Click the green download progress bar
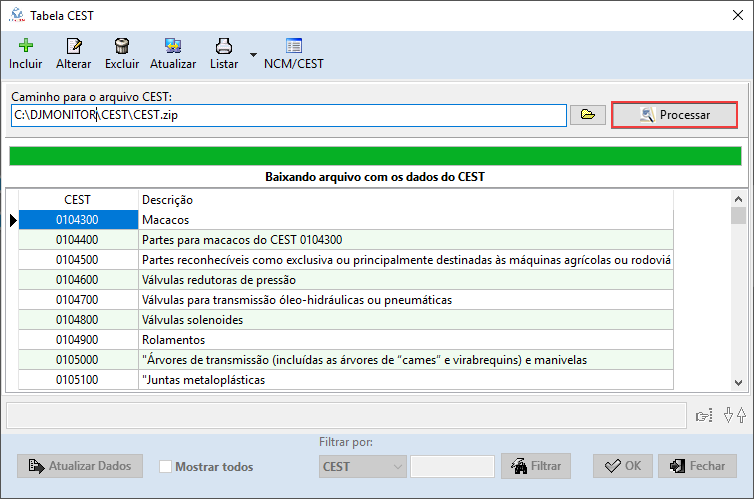The height and width of the screenshot is (499, 754). pos(375,155)
